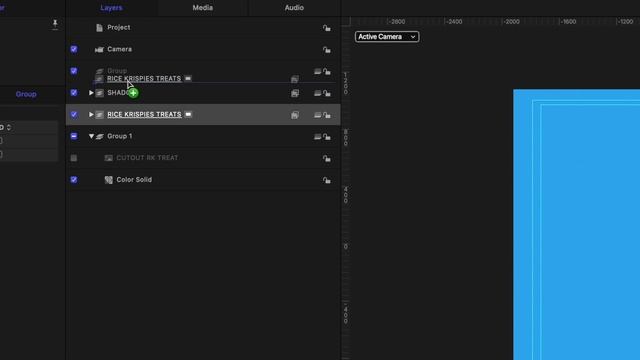Click the selected RICE KRISPIES TREATS name
Screen dimensions: 640x360
144,114
